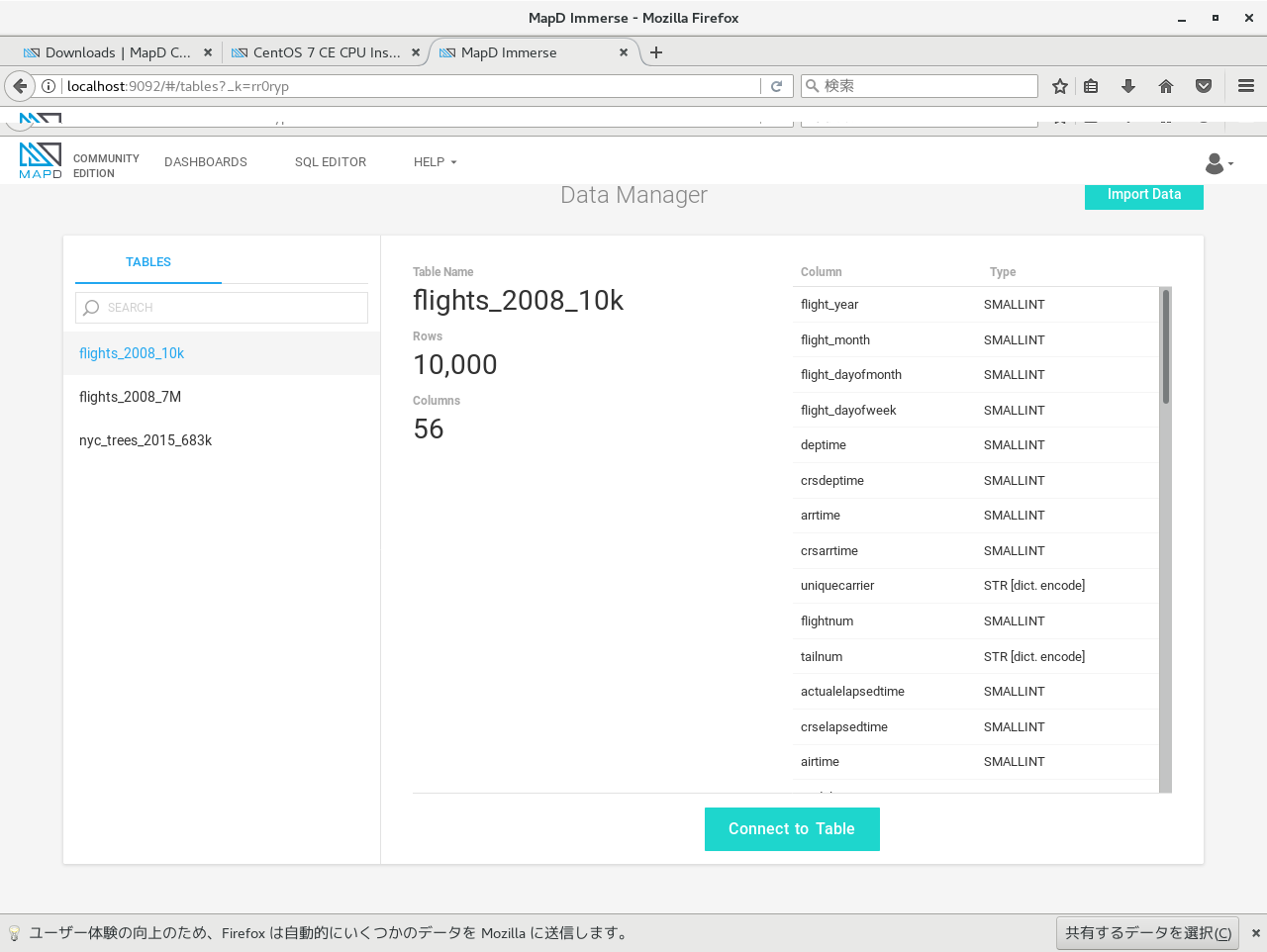Screen dimensions: 1267x952
Task: Click the Data Manager page title
Action: 633,195
